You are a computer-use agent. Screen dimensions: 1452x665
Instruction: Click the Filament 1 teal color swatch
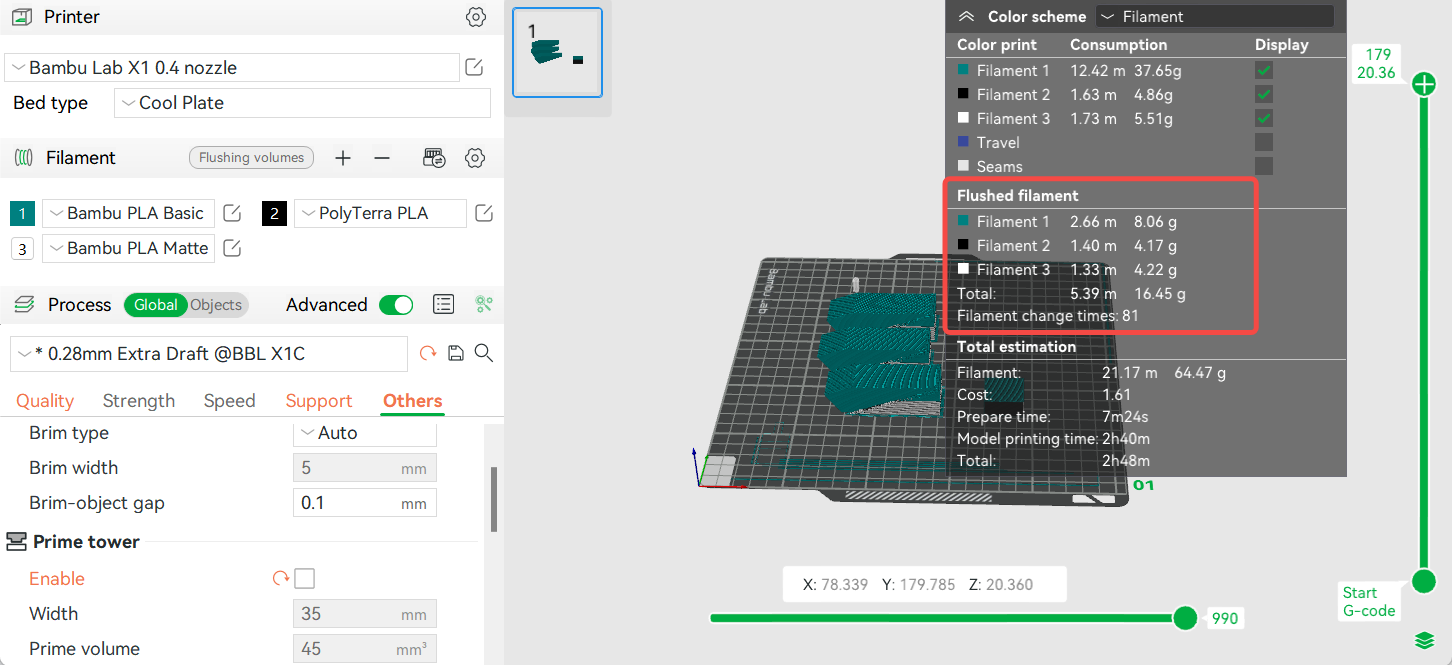tap(962, 70)
